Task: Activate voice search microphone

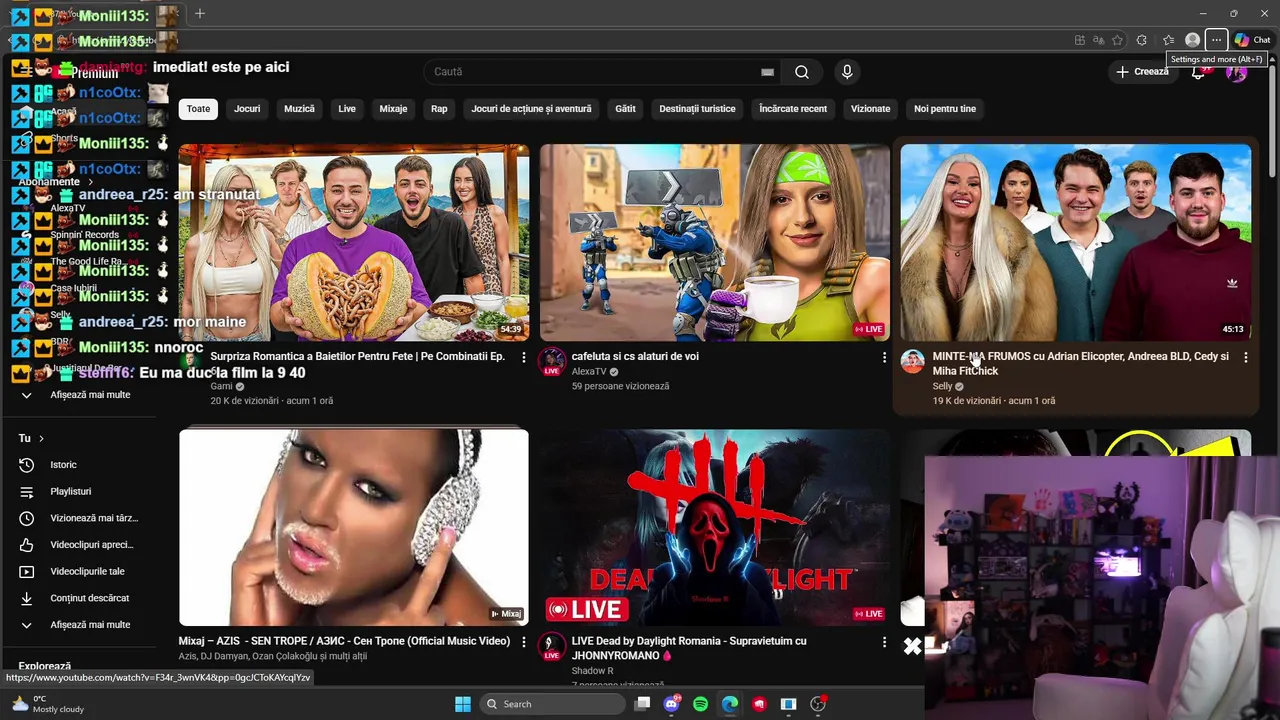Action: [x=847, y=72]
